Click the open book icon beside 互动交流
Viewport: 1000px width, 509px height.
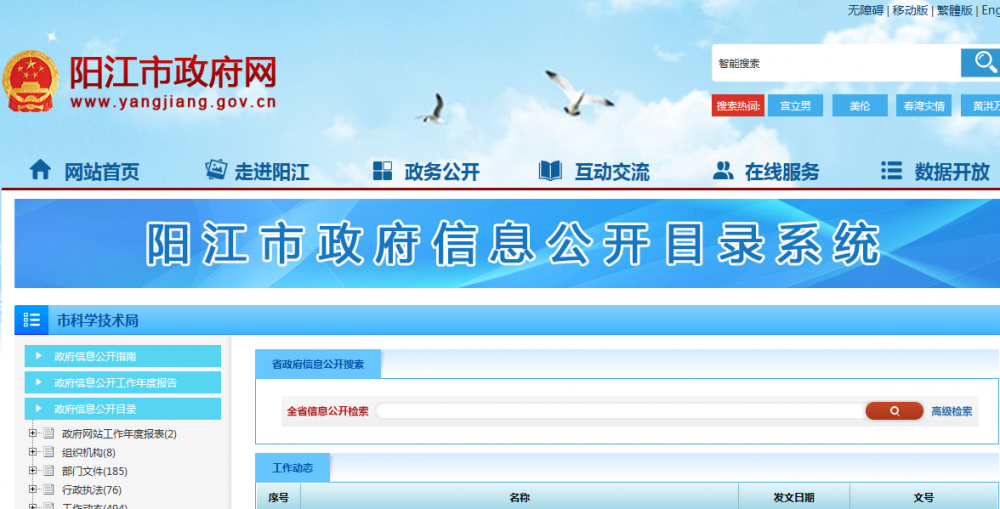(550, 171)
